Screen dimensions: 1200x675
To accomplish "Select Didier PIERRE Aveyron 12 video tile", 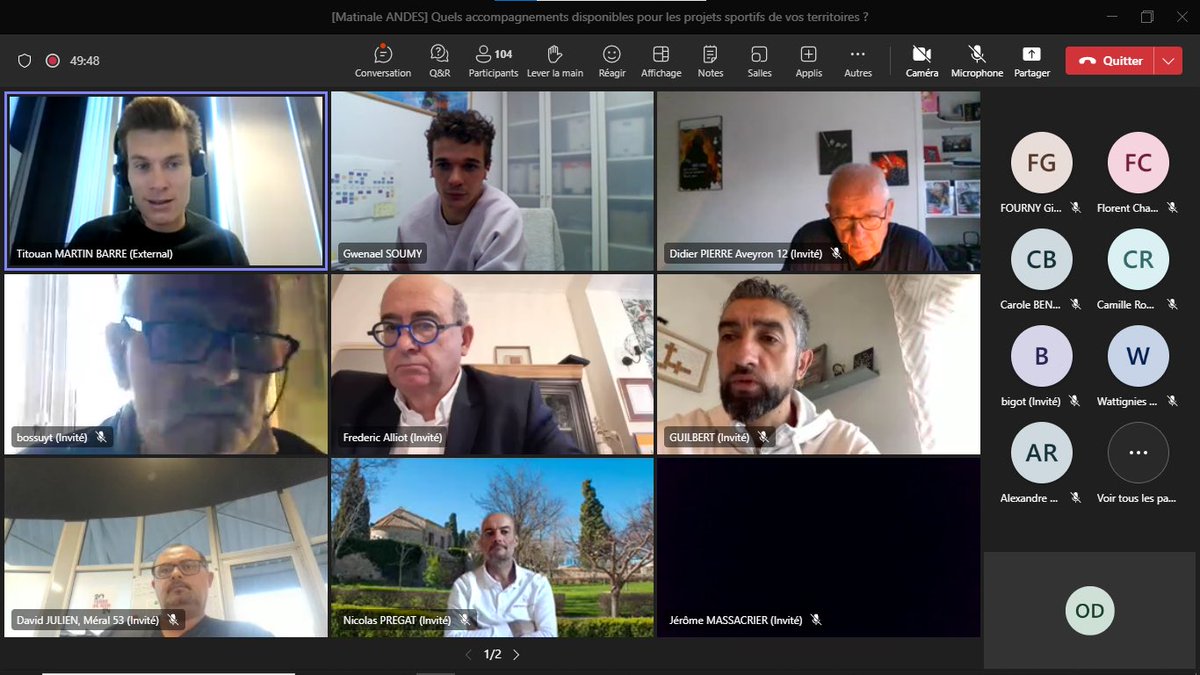I will pos(818,181).
